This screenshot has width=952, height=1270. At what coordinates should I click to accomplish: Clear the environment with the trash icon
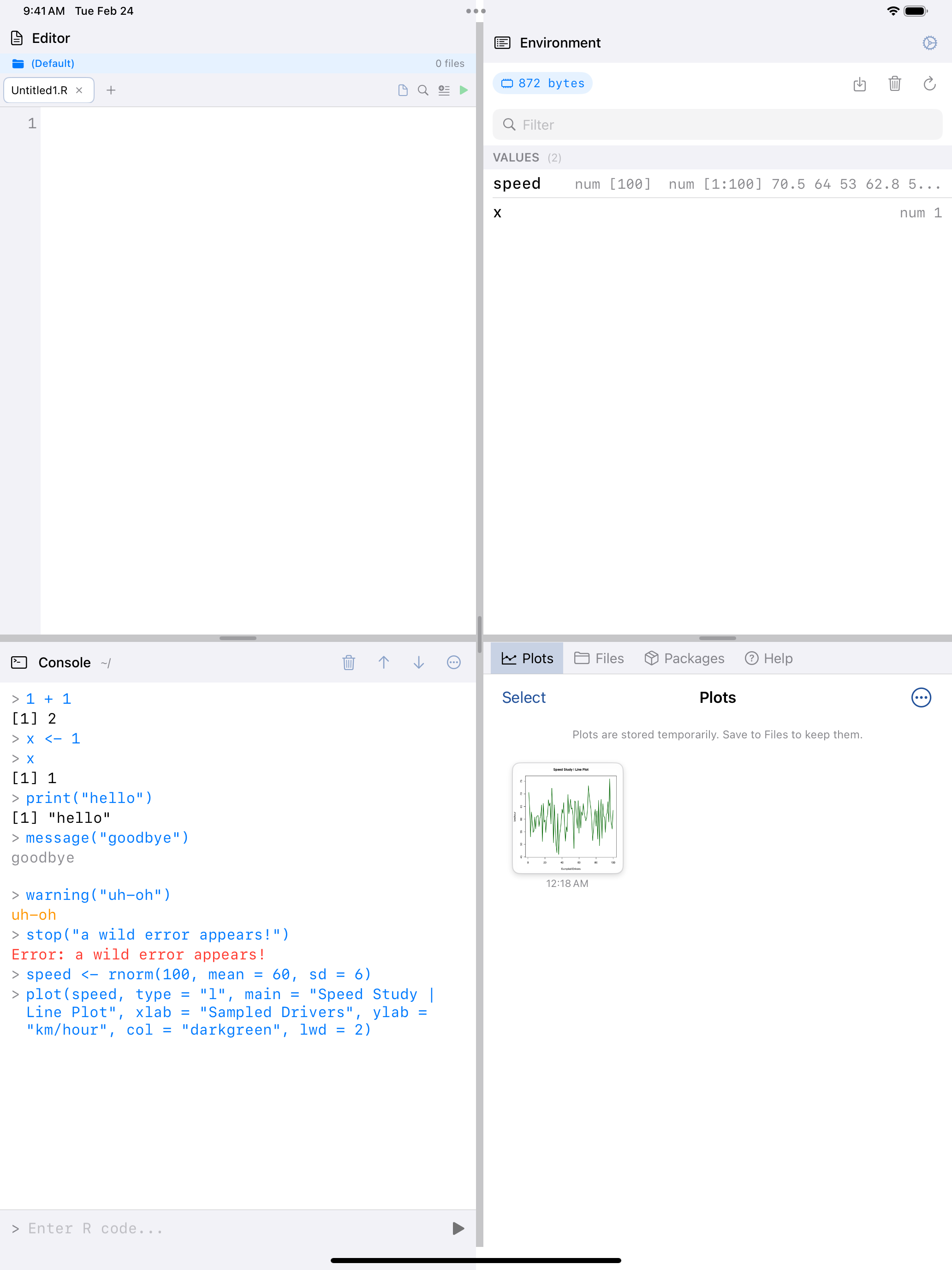[895, 84]
